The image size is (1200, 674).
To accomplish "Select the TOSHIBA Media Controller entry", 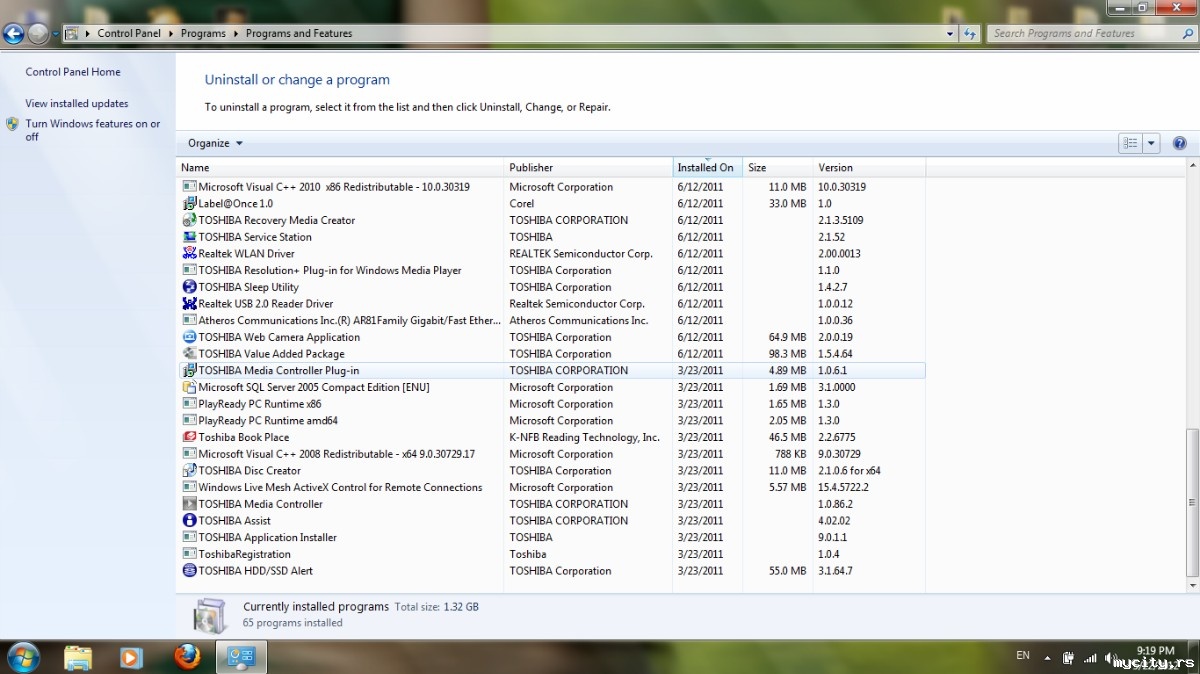I will pyautogui.click(x=551, y=504).
